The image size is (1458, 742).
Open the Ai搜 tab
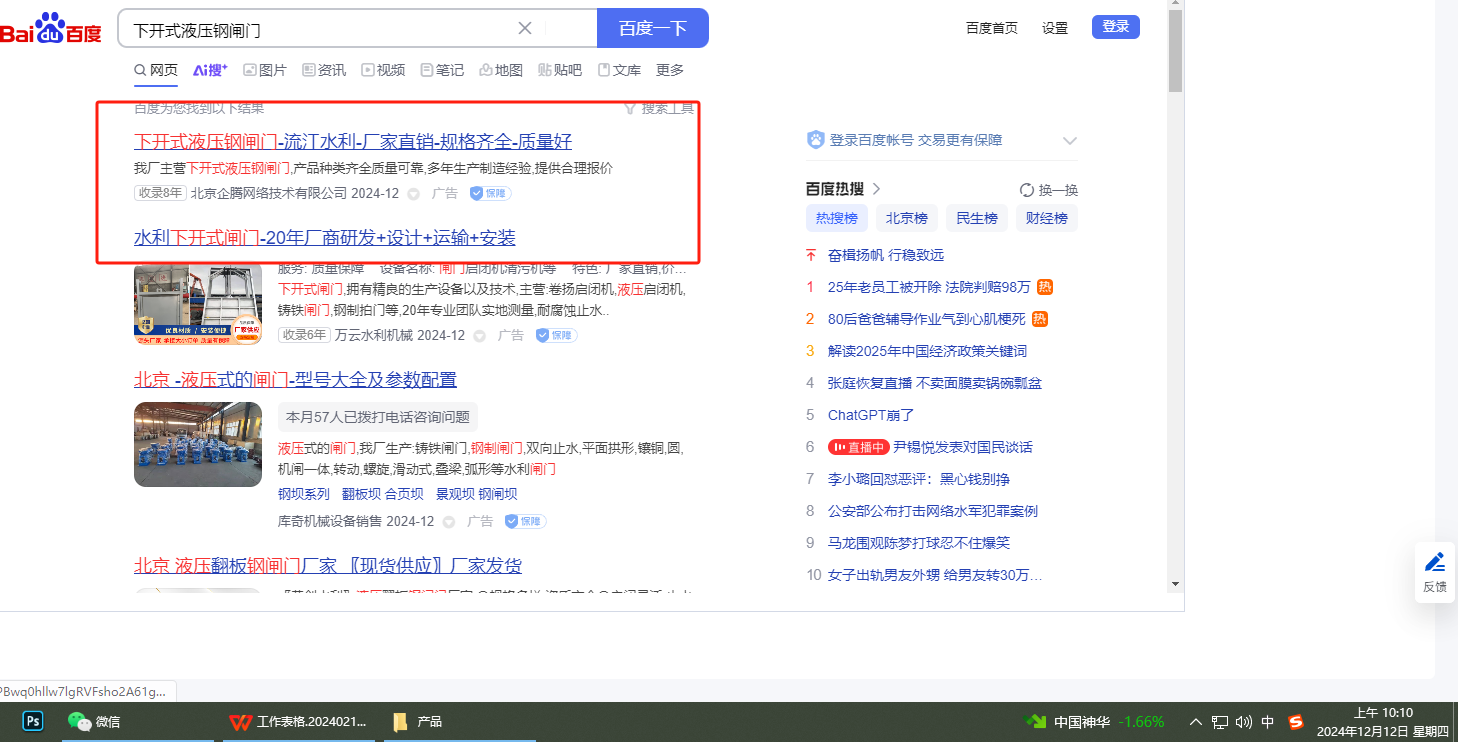tap(210, 70)
